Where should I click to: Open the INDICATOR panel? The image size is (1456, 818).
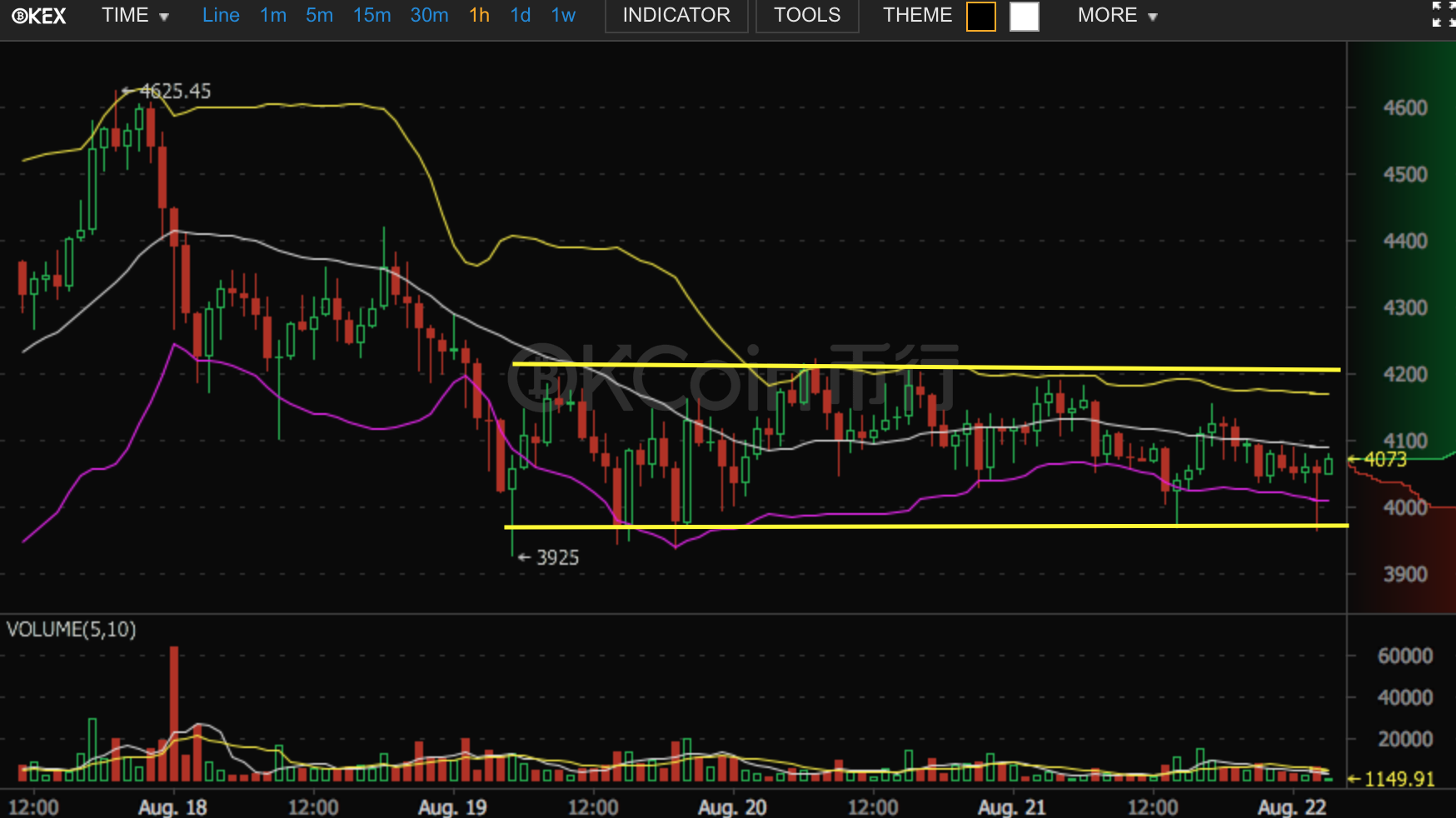pyautogui.click(x=676, y=16)
